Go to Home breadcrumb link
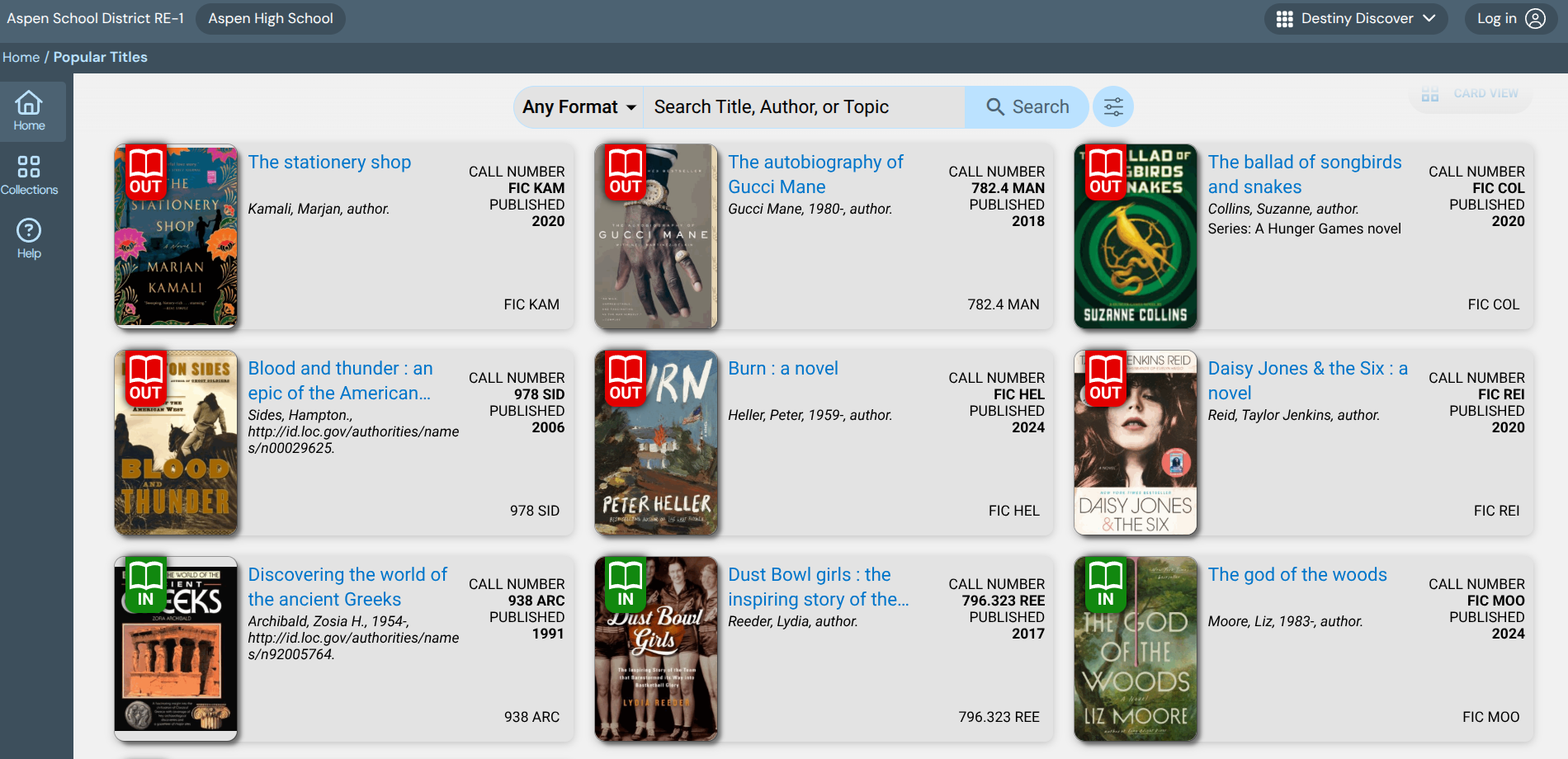The image size is (1568, 759). tap(21, 57)
